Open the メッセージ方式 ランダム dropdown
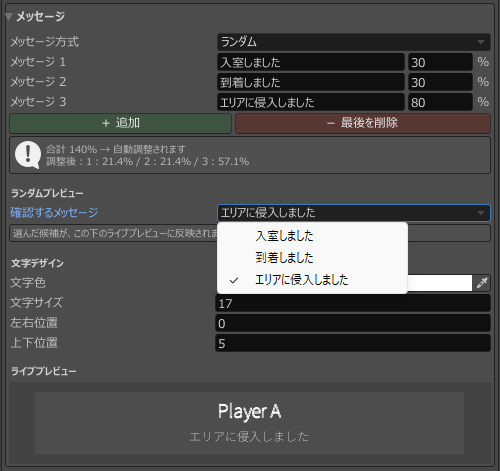Viewport: 500px width, 471px height. (354, 42)
